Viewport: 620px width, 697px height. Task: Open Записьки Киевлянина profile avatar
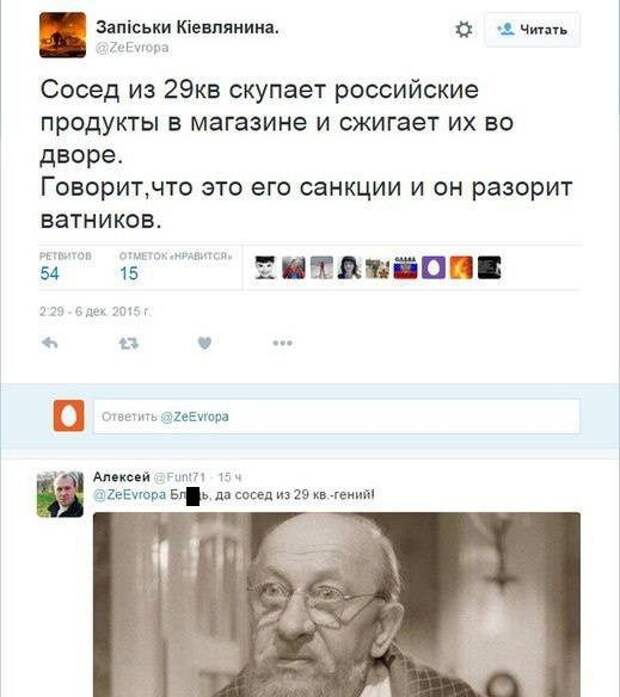click(63, 35)
